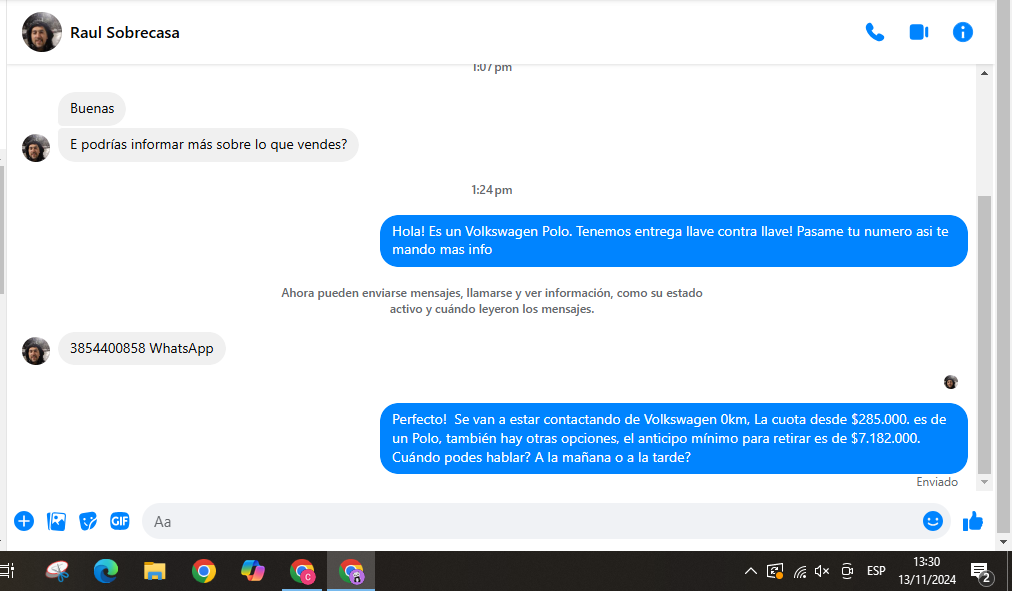
Task: Click the scroll down arrow of chat scrollbar
Action: [984, 482]
